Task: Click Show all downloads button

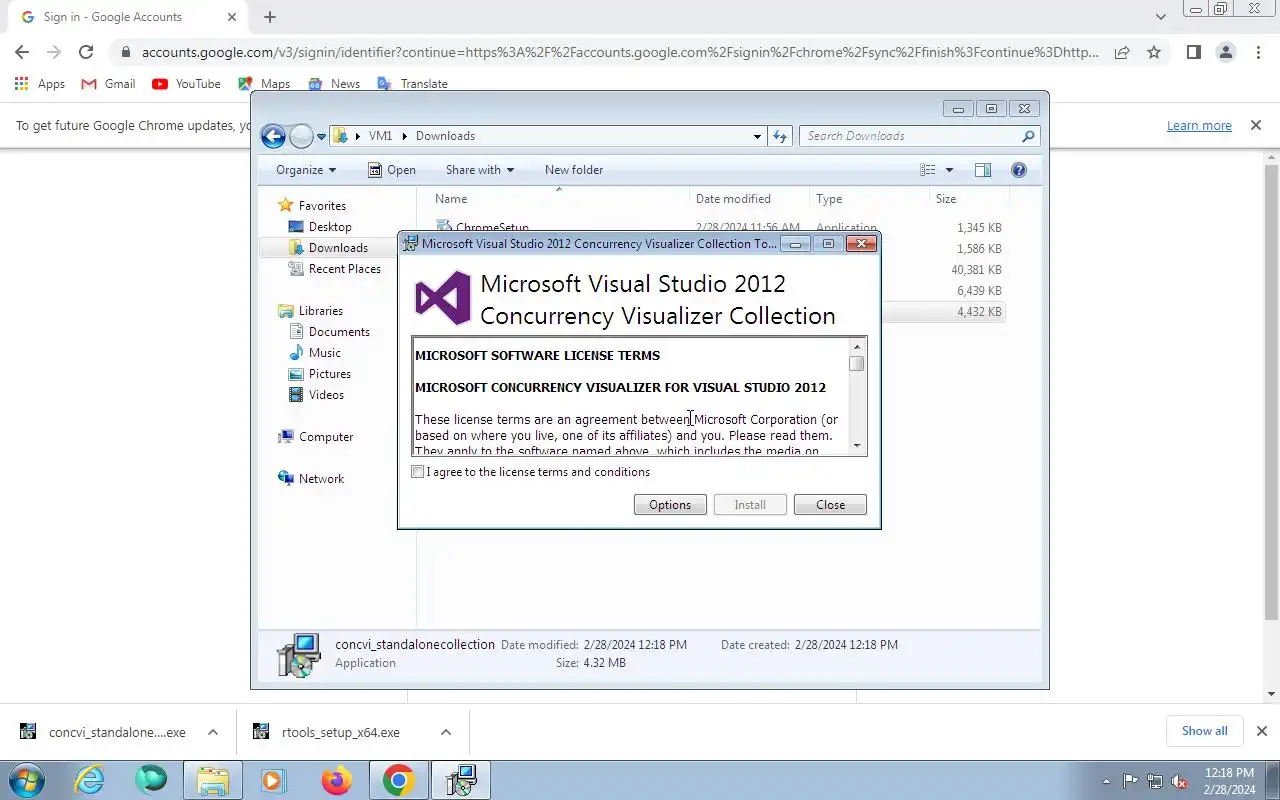Action: [x=1204, y=731]
